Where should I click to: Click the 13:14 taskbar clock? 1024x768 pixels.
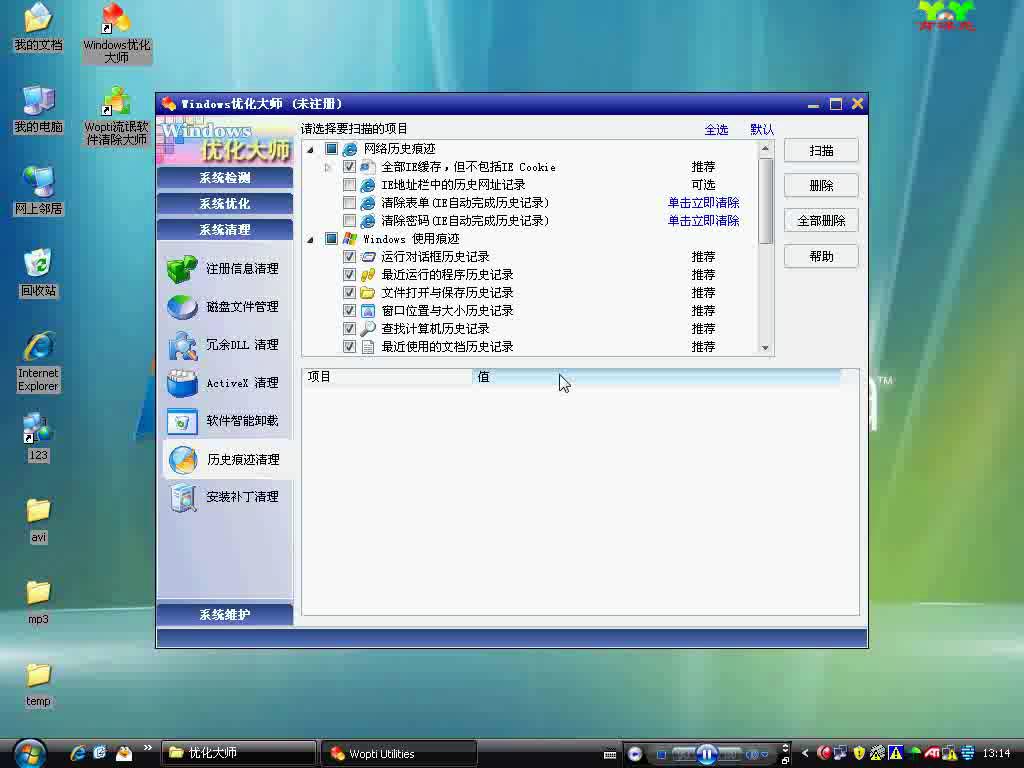click(997, 753)
